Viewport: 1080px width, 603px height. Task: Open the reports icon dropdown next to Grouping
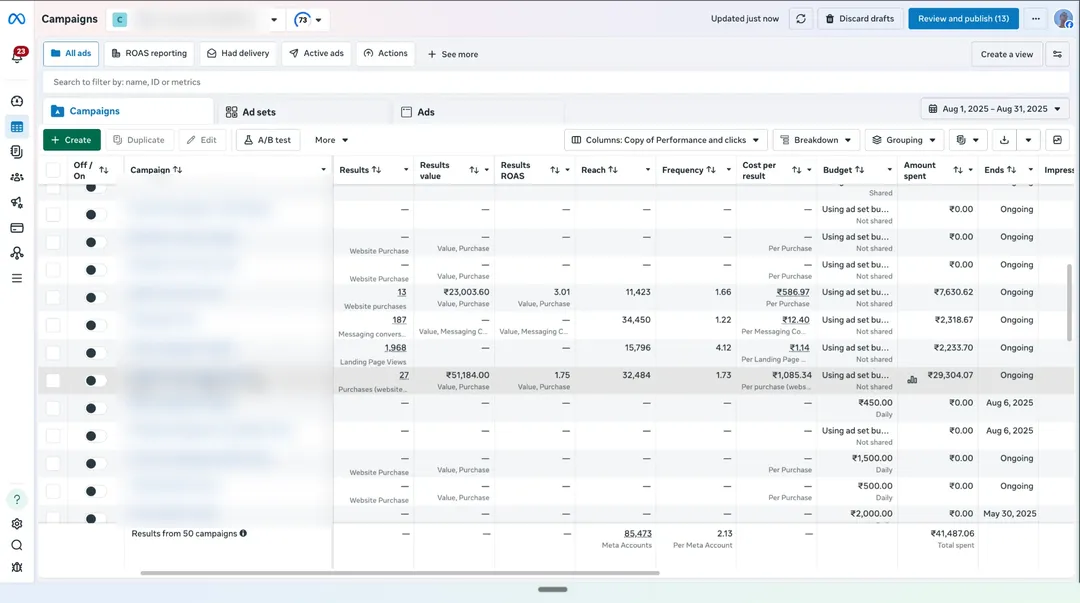tap(968, 140)
